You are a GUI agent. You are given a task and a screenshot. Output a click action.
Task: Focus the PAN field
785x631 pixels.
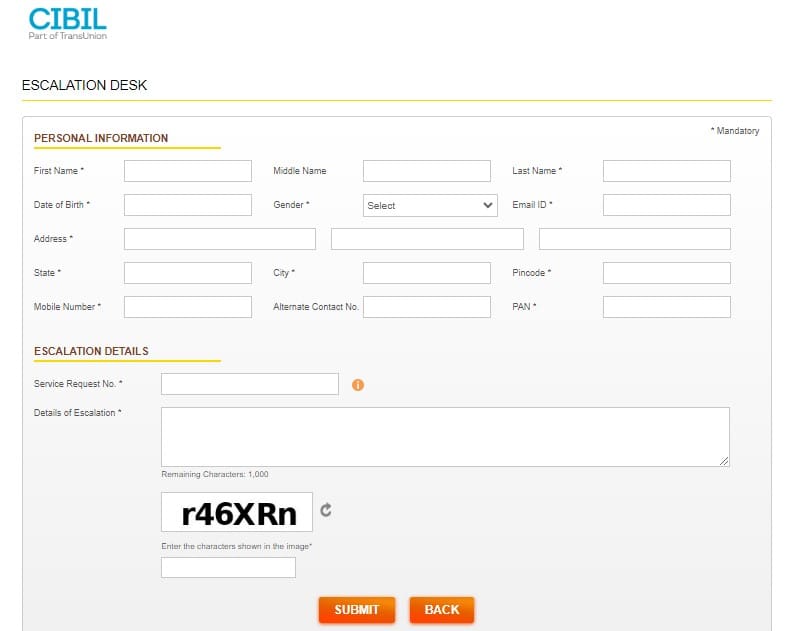[666, 307]
